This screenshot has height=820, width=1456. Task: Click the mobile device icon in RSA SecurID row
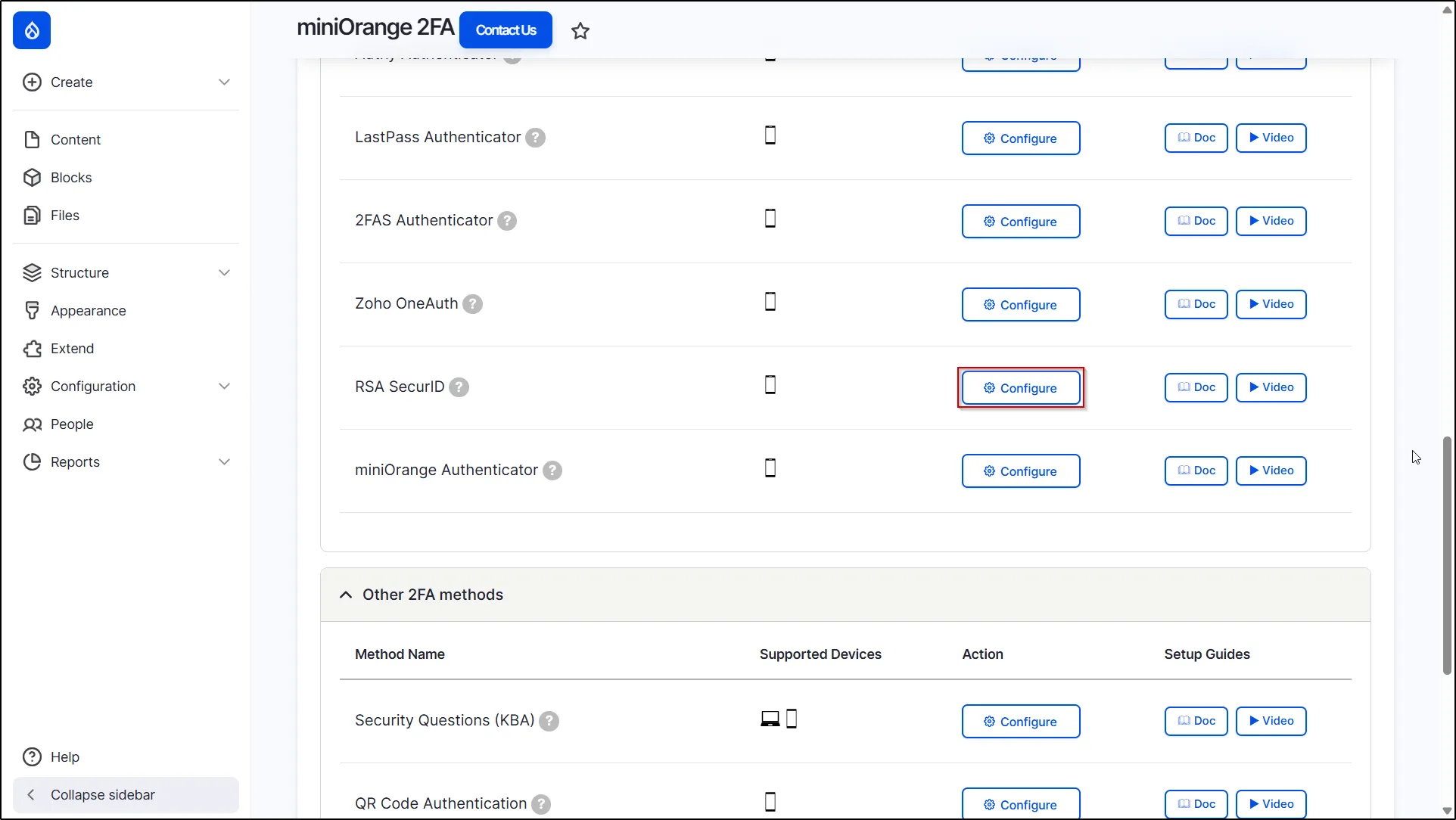[x=770, y=385]
